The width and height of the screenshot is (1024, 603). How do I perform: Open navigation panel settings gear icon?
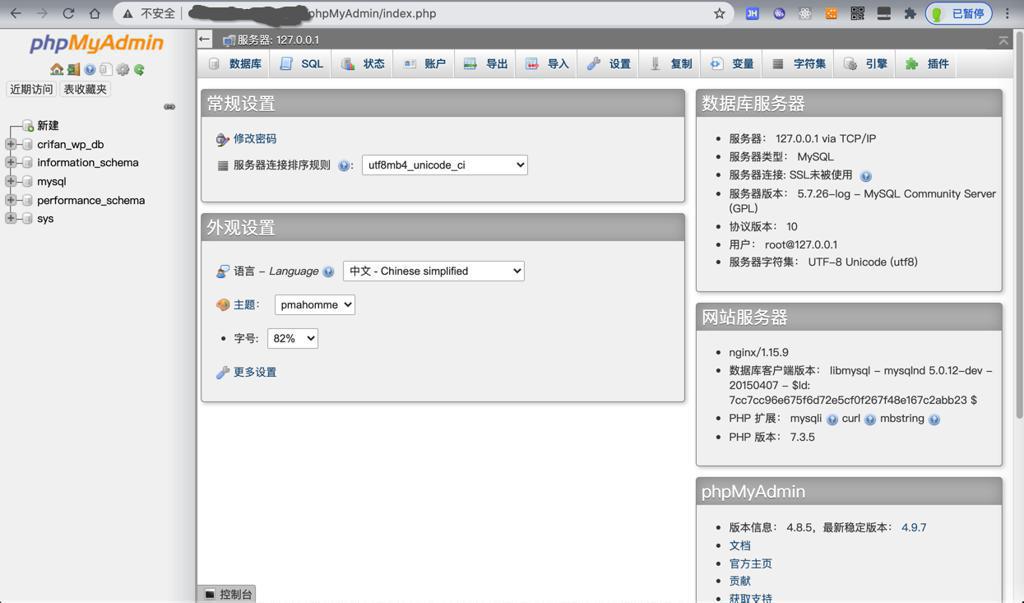point(122,69)
